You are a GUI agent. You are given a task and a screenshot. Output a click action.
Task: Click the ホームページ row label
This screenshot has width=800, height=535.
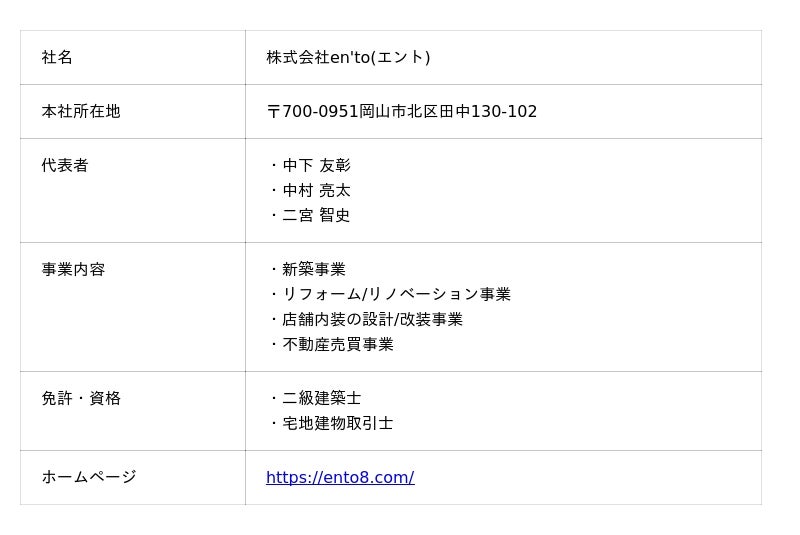click(x=89, y=478)
